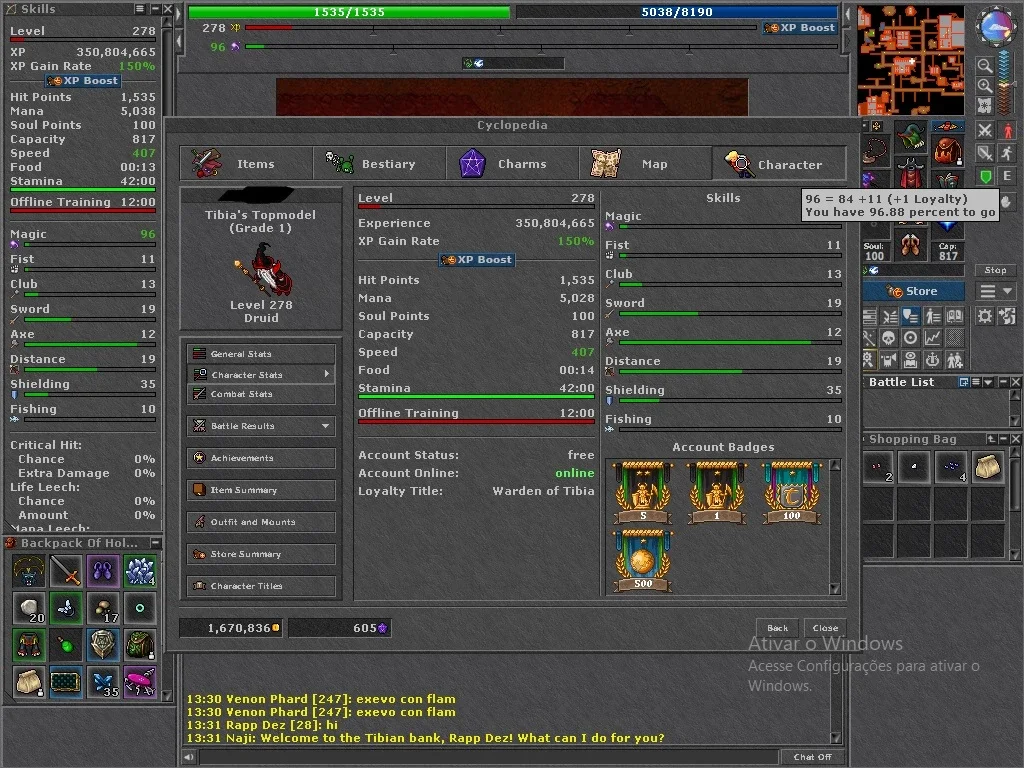
Task: Select the account badge numbered 5
Action: click(643, 492)
